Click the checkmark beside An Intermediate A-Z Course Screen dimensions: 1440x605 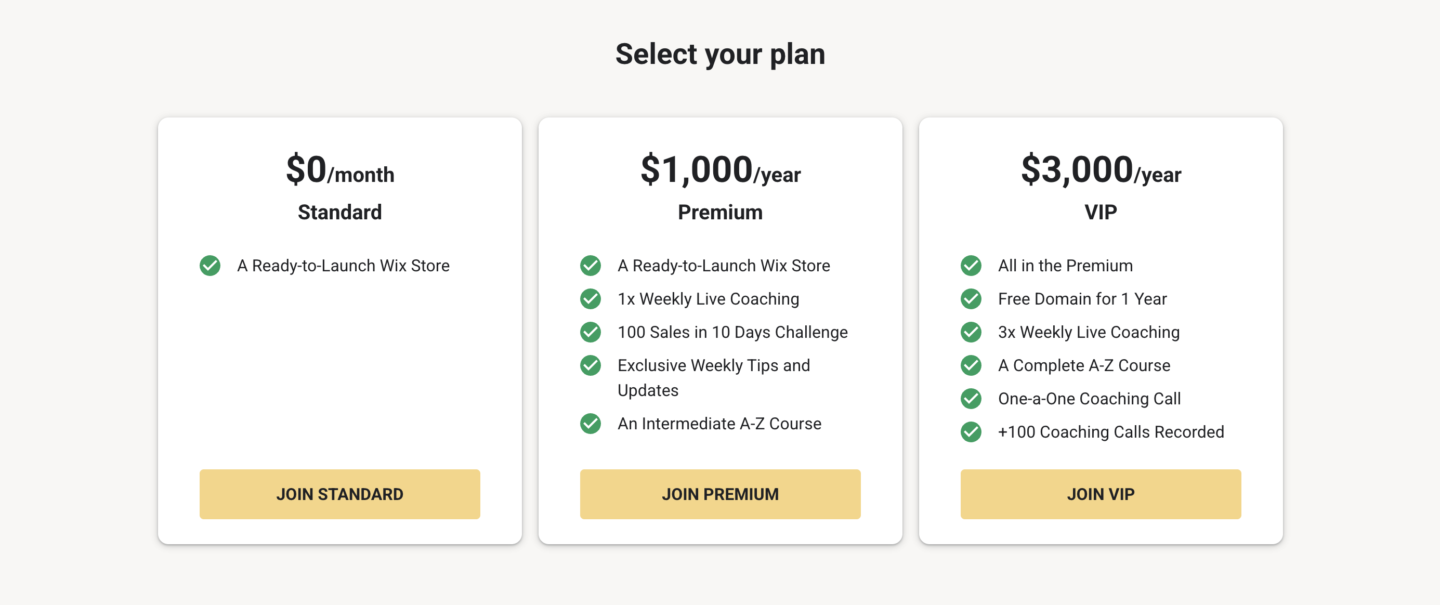pos(591,424)
